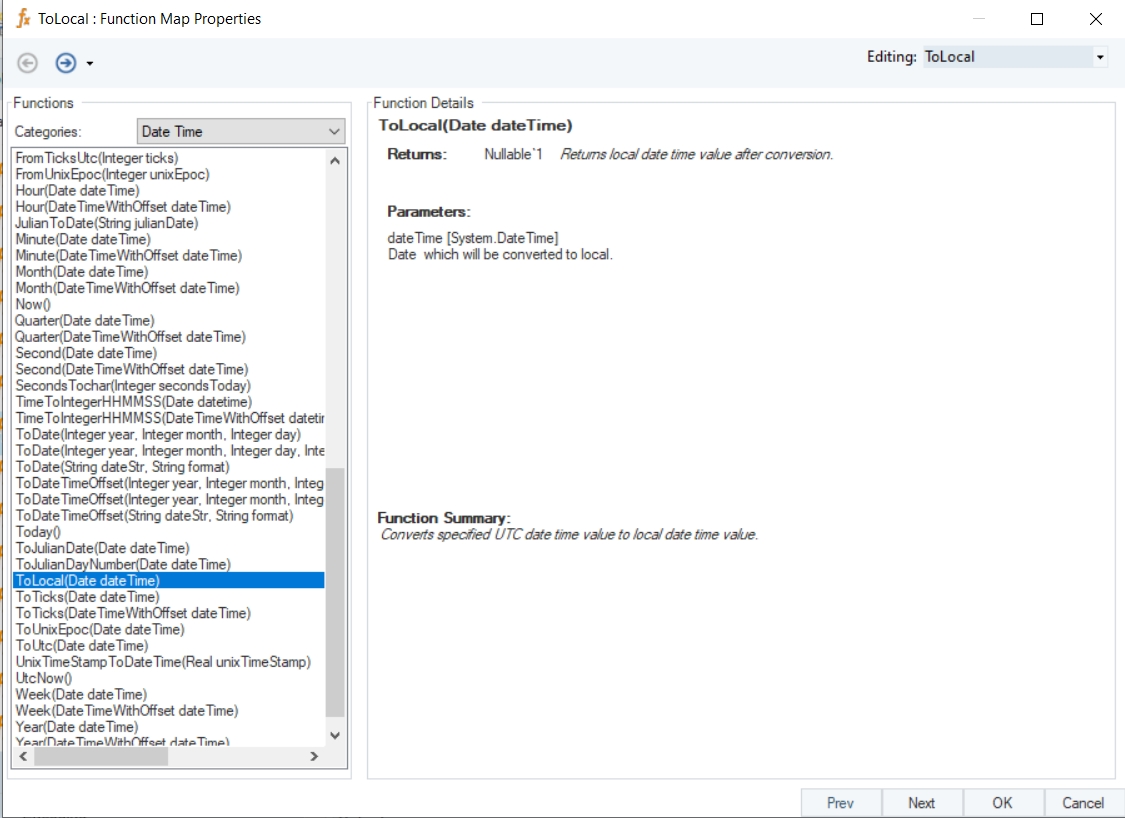Viewport: 1125px width, 818px height.
Task: Select UnixTimeStampToDateTime function entry
Action: coord(163,662)
